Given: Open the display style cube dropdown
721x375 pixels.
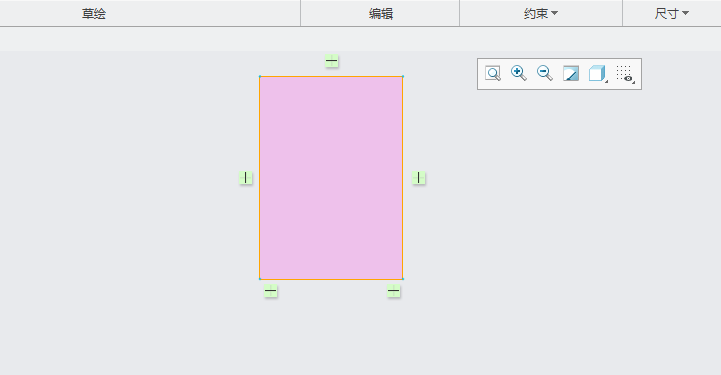Looking at the screenshot, I should pyautogui.click(x=598, y=74).
